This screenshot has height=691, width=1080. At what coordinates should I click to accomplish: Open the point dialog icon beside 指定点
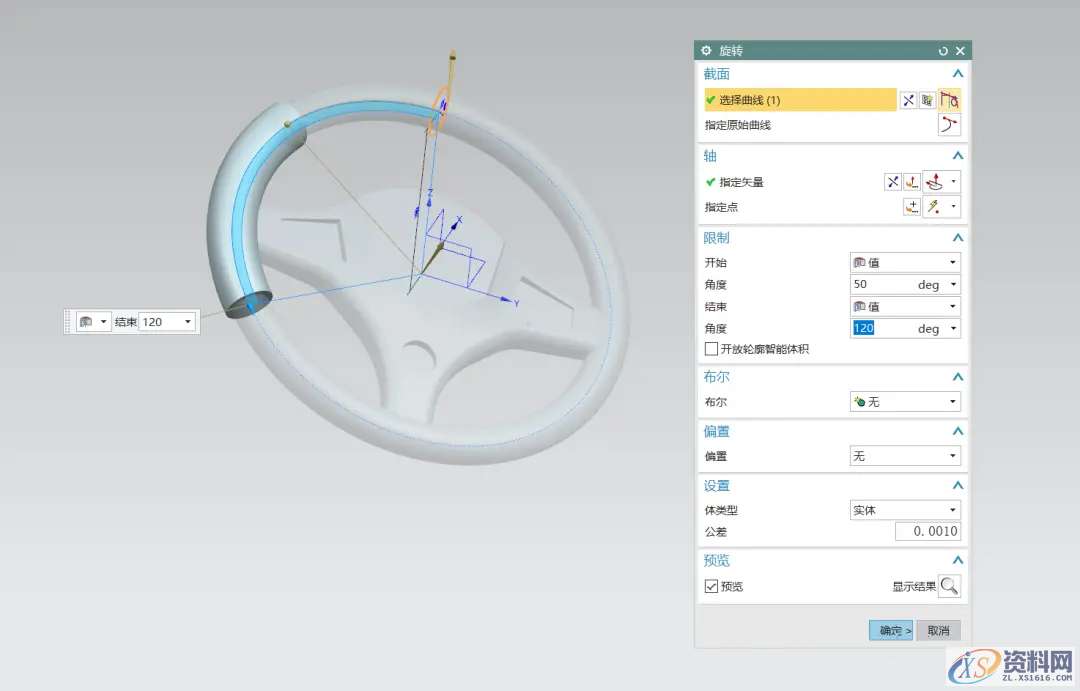tap(911, 207)
